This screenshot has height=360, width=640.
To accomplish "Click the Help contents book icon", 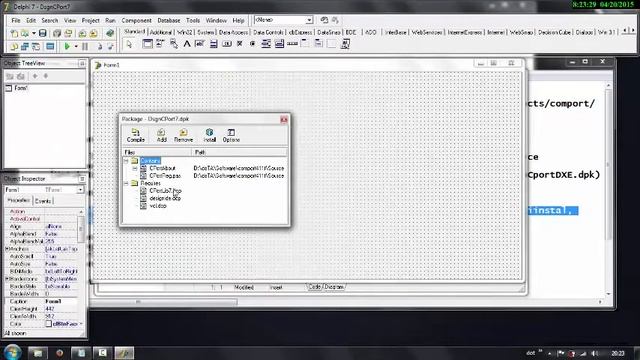I will (110, 33).
